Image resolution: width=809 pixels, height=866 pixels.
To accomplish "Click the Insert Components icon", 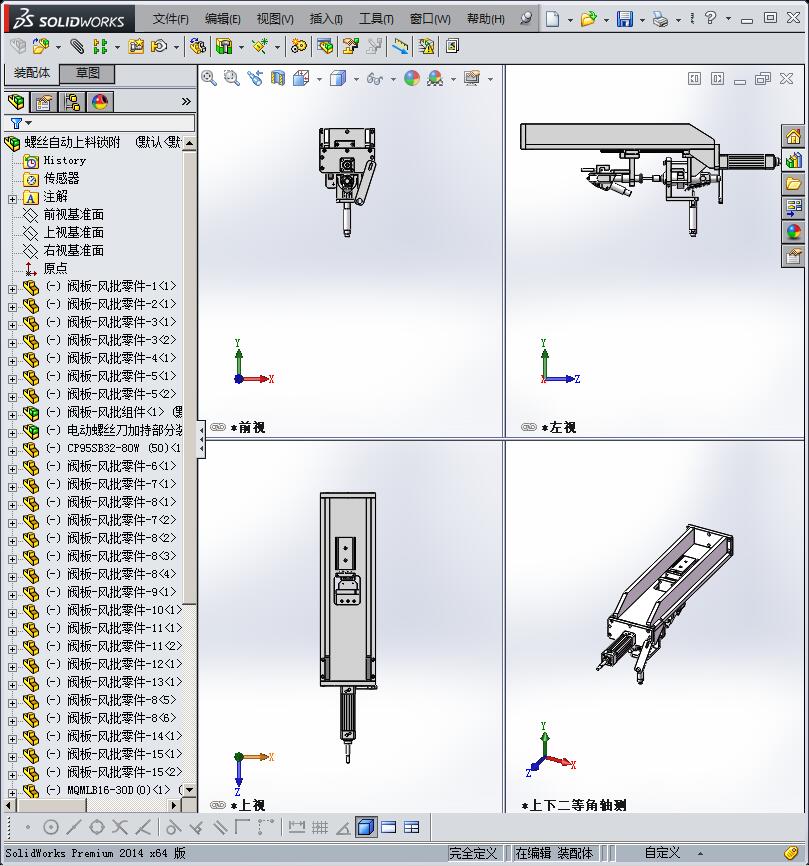I will (41, 46).
